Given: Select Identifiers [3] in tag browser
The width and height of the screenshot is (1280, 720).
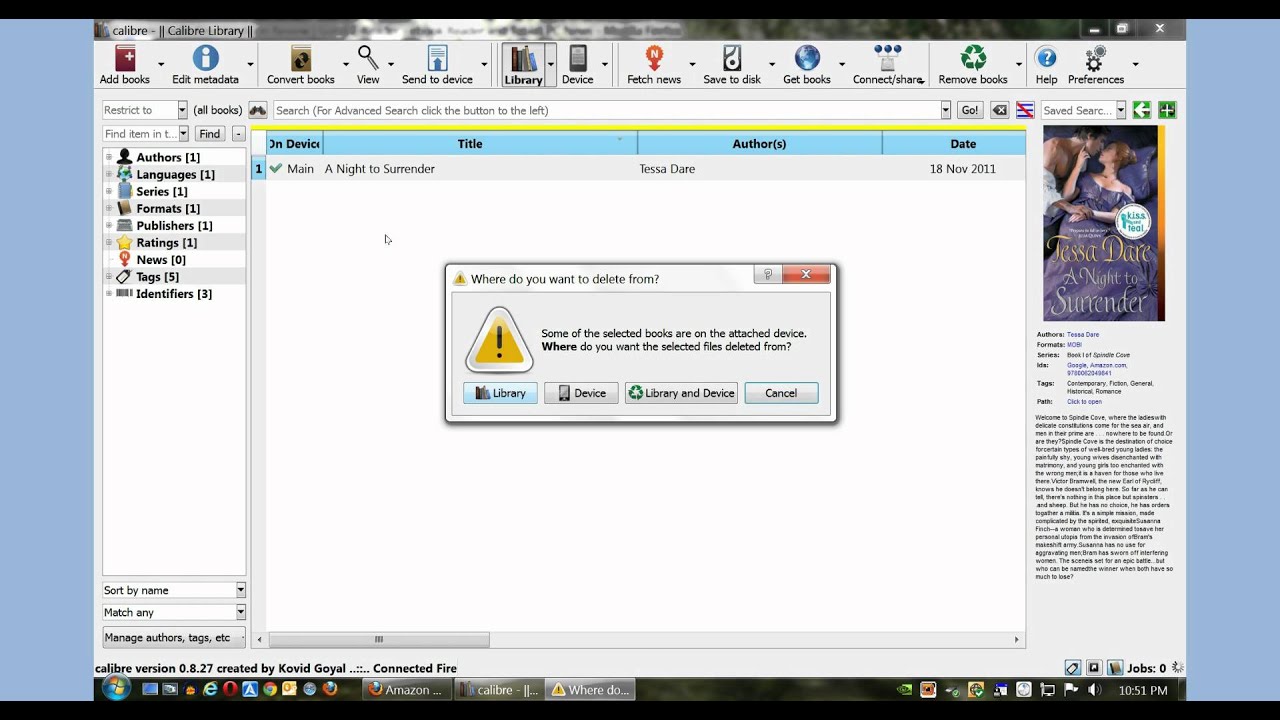Looking at the screenshot, I should [x=174, y=293].
